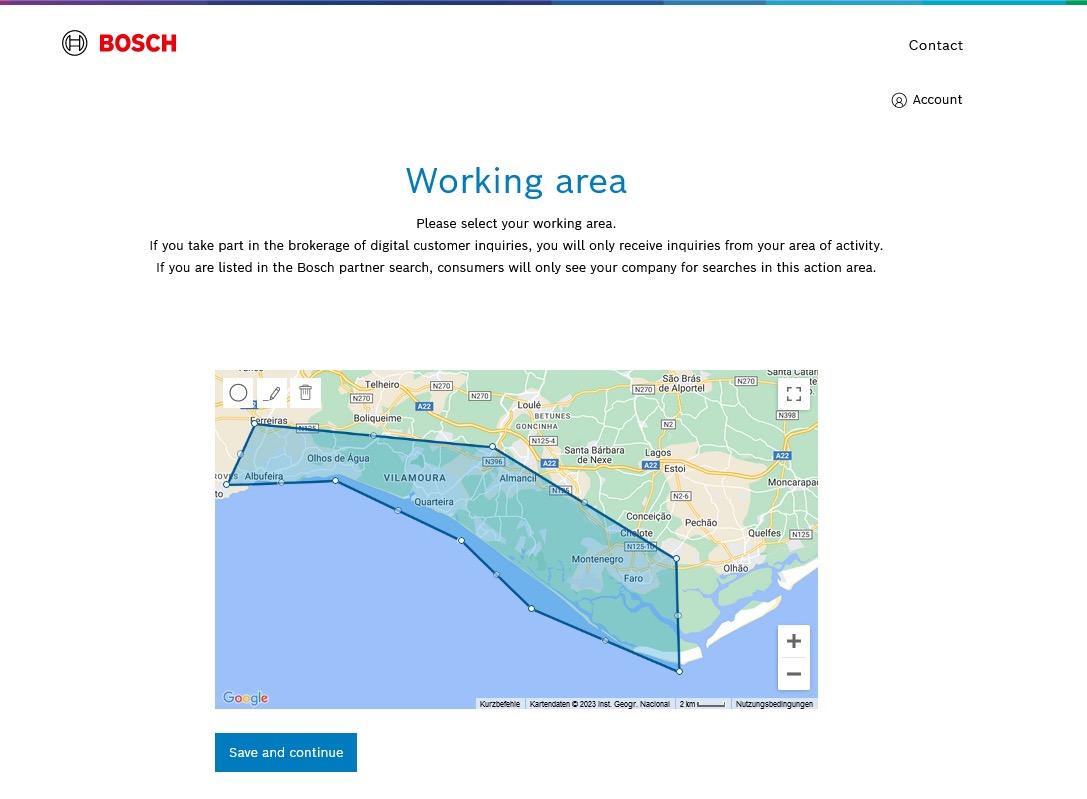This screenshot has height=799, width=1087.
Task: Click the Bosch logo
Action: click(119, 43)
